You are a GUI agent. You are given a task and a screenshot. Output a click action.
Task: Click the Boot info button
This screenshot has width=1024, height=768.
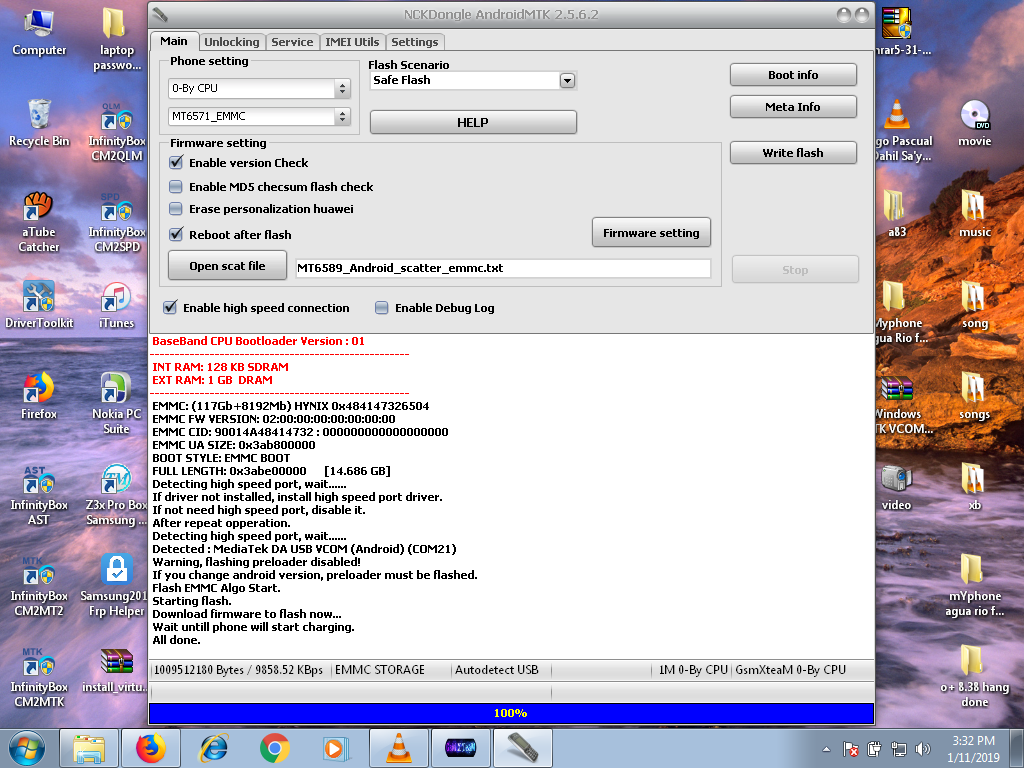(793, 75)
